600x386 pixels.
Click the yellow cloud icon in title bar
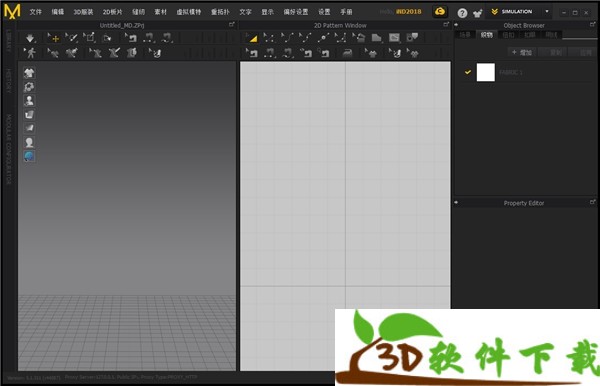pyautogui.click(x=440, y=11)
